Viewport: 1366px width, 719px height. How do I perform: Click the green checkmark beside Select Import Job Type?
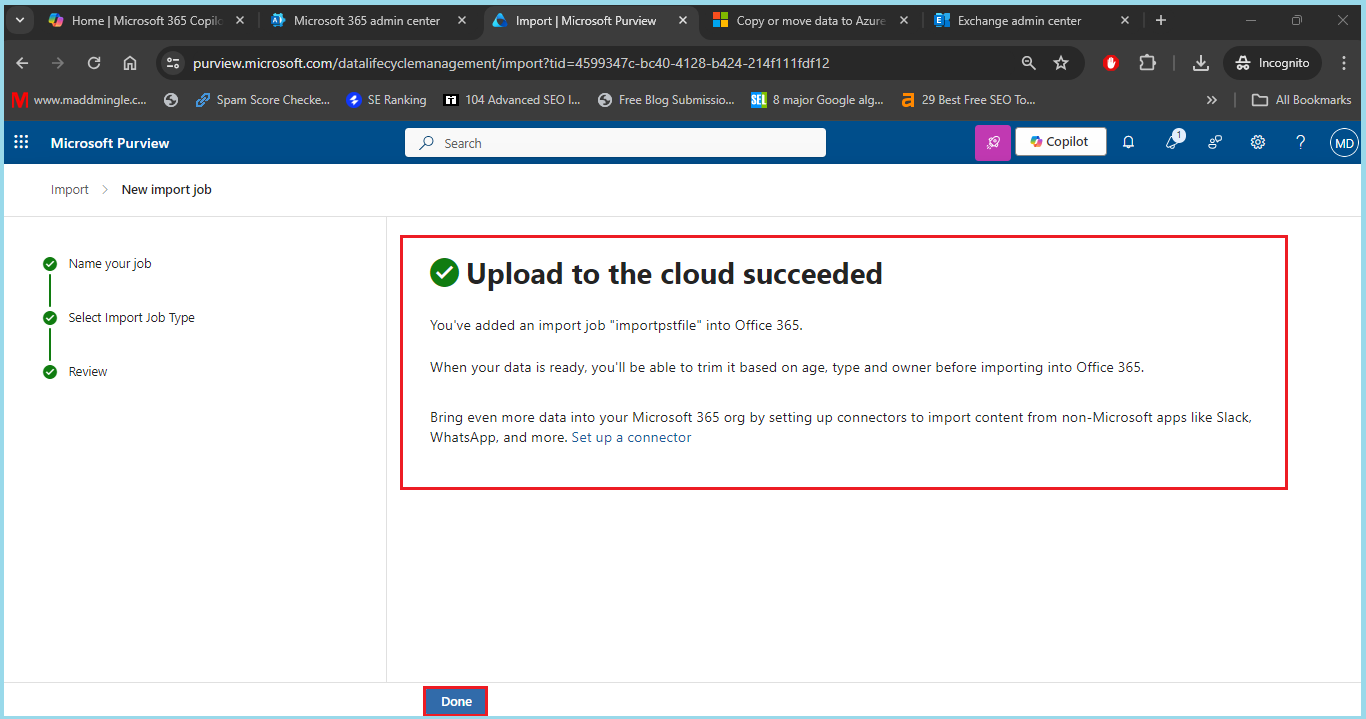[50, 318]
